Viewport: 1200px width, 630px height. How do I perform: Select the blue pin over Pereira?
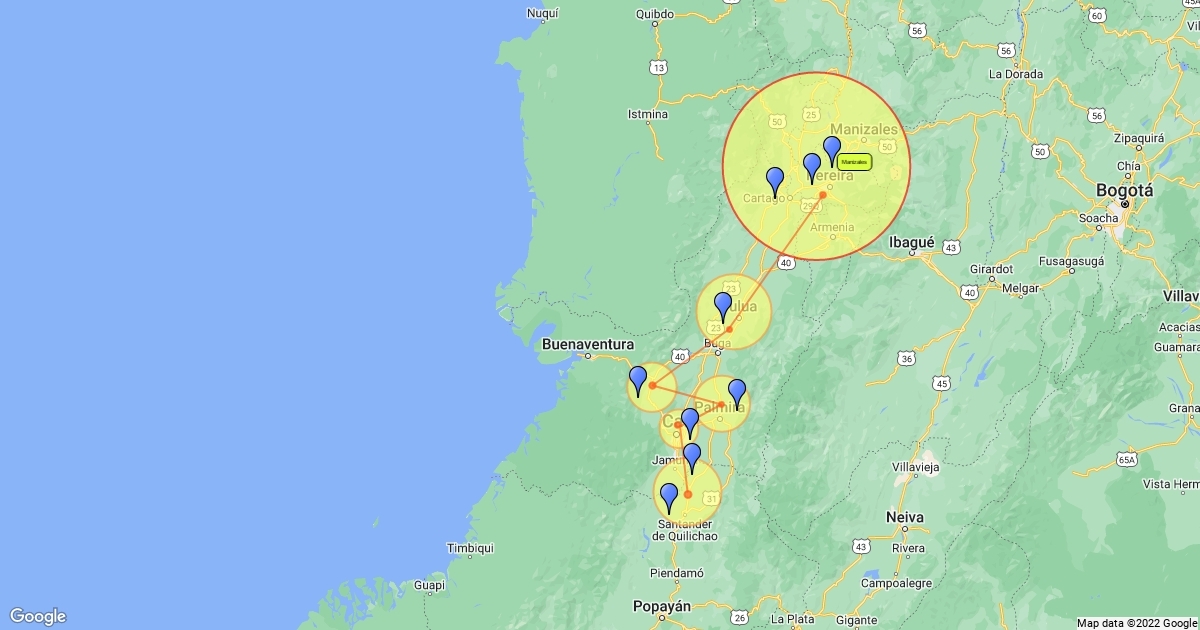[x=812, y=168]
